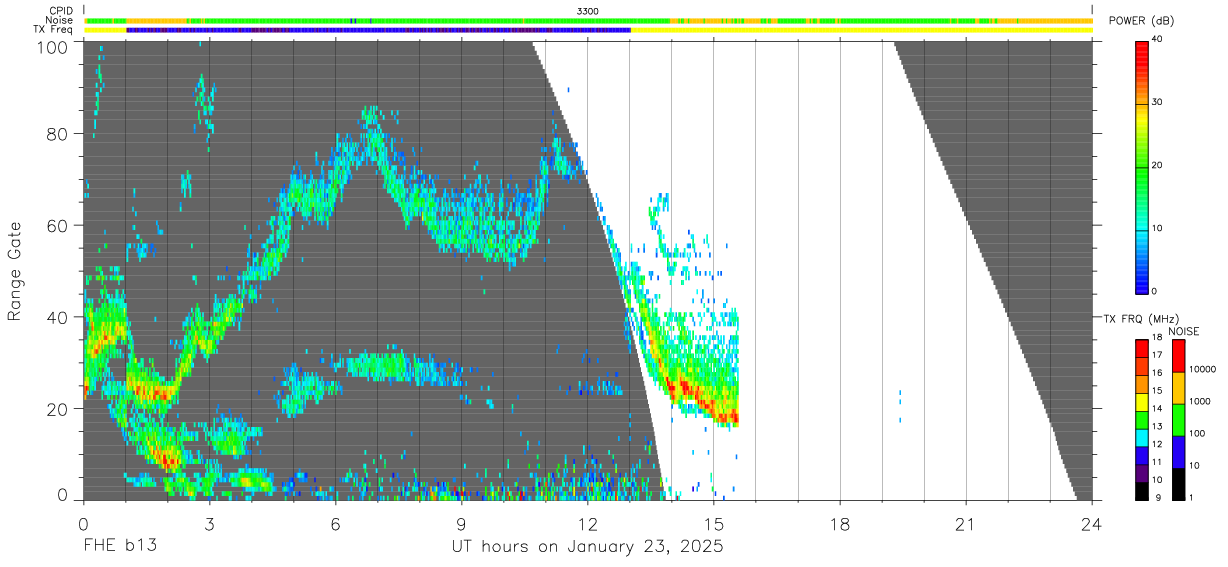Click the "1" label in the NOISE legend
Image resolution: width=1228 pixels, height=567 pixels.
[1193, 497]
